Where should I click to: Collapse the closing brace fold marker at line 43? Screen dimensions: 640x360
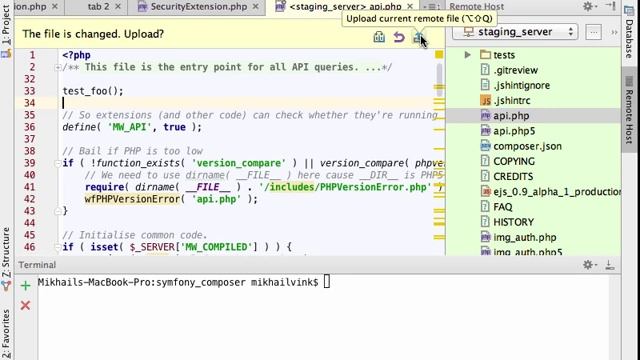[x=58, y=211]
